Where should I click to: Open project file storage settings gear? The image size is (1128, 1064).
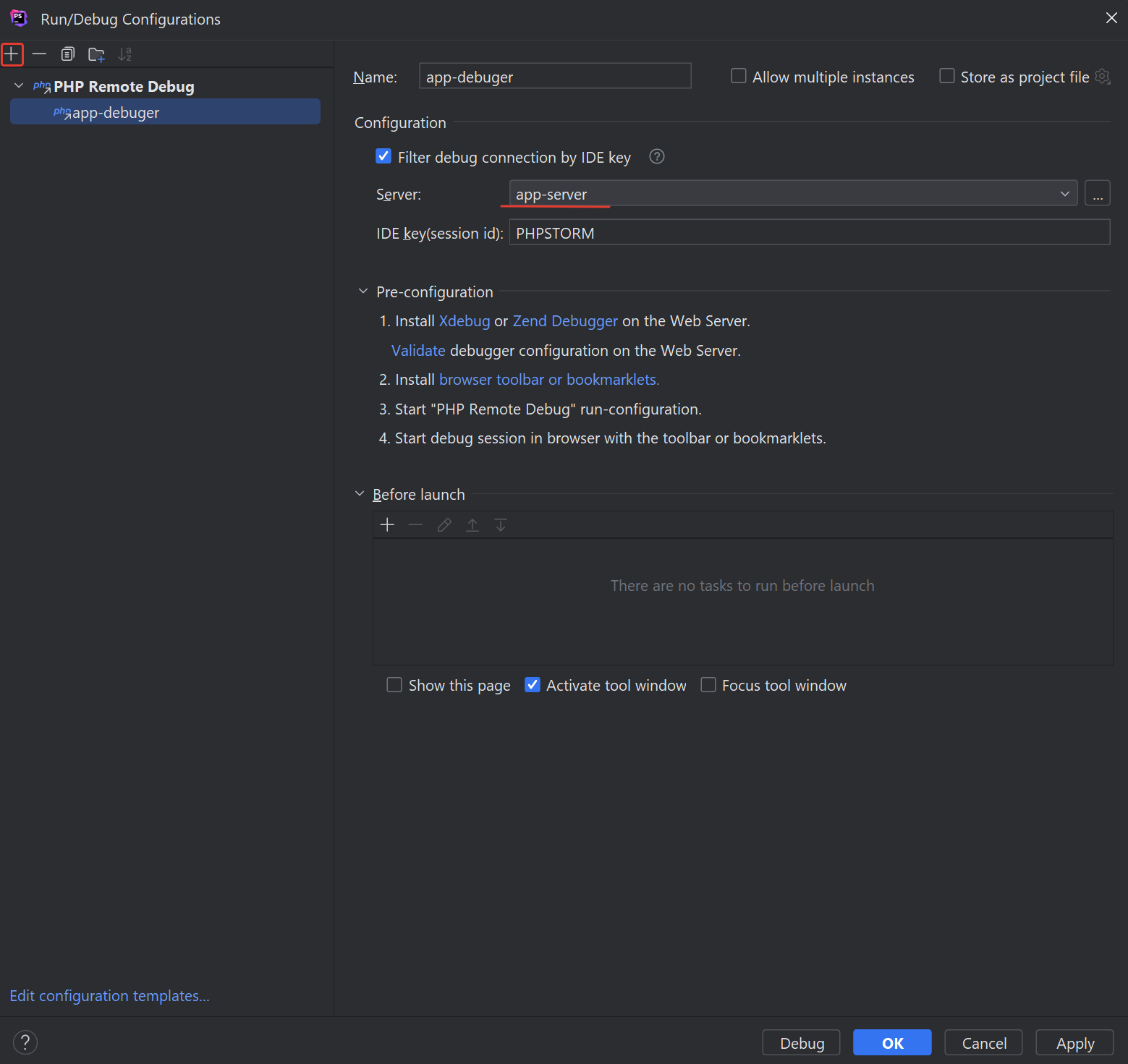point(1102,76)
